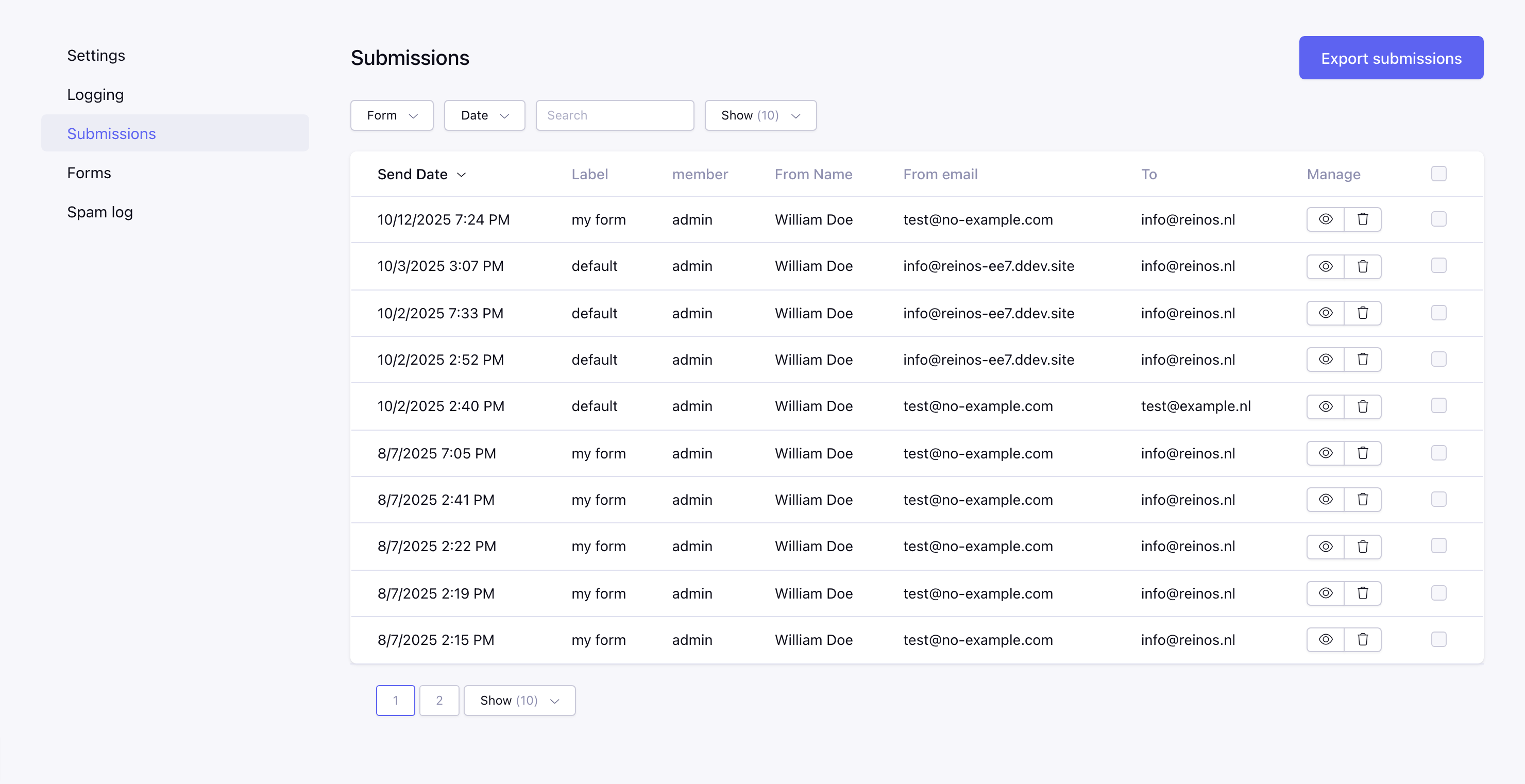Delete the 10/2/2025 7:33 PM submission
The image size is (1525, 784).
[1363, 313]
